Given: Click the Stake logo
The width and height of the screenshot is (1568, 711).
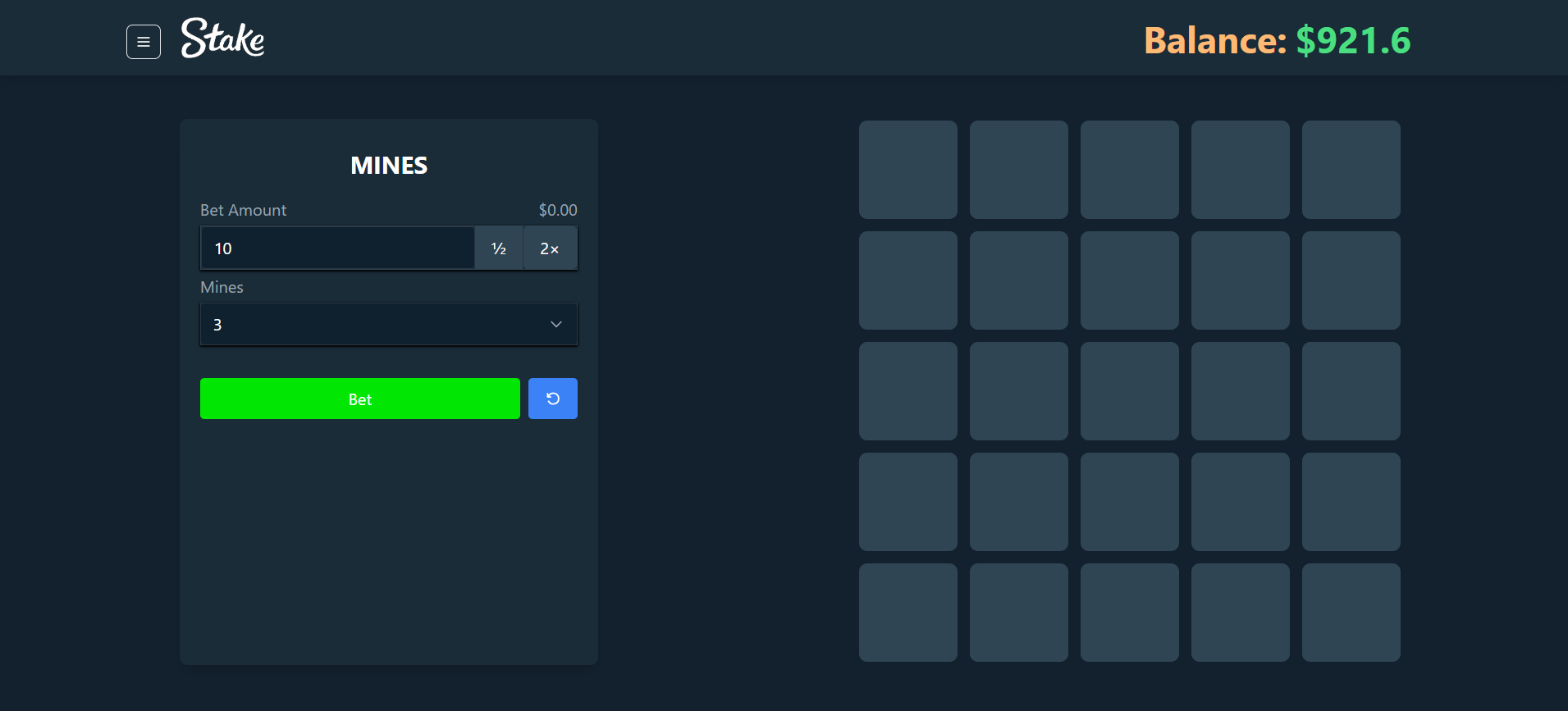Looking at the screenshot, I should pos(222,39).
